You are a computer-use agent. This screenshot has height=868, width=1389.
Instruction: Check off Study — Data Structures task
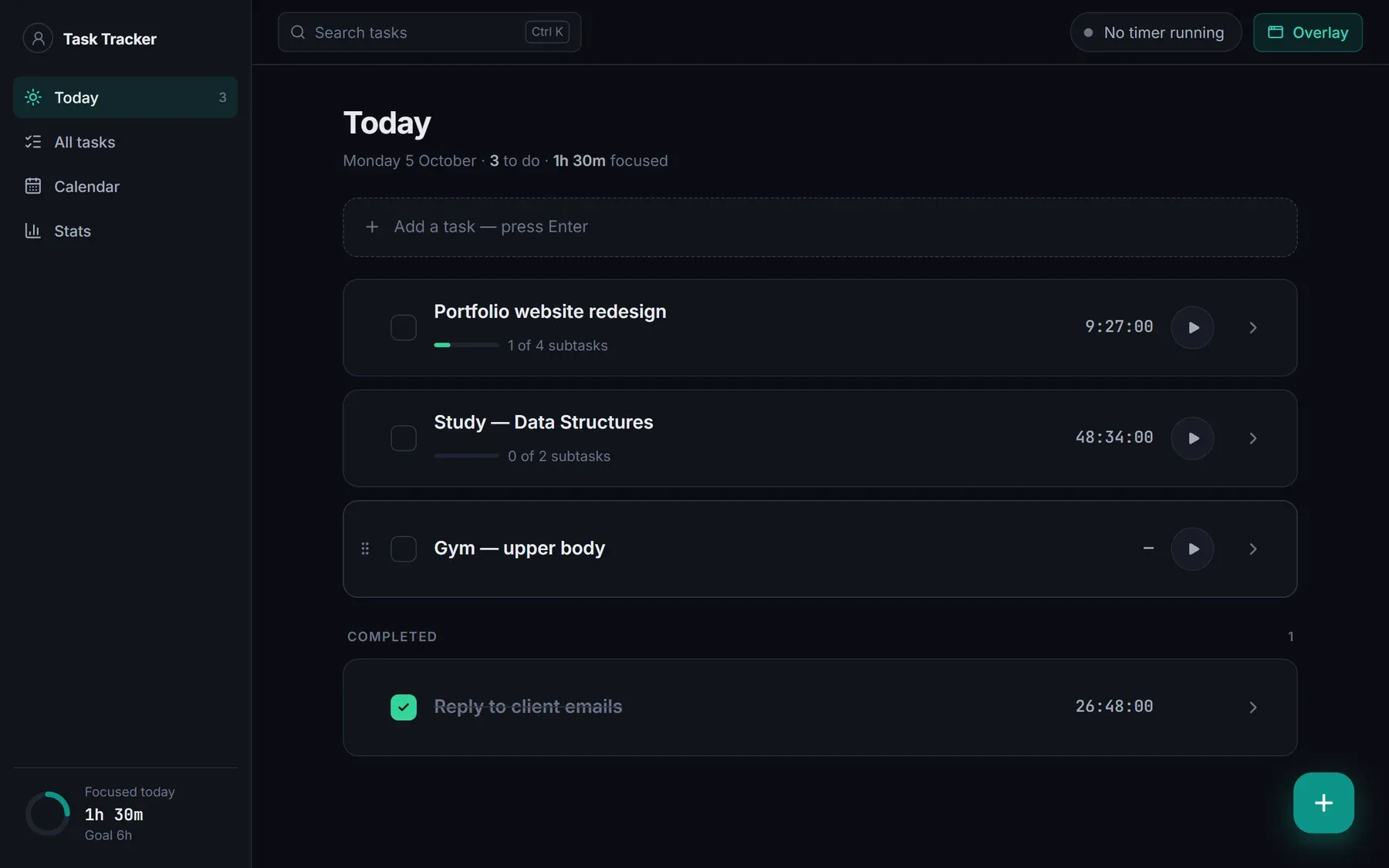pos(404,438)
